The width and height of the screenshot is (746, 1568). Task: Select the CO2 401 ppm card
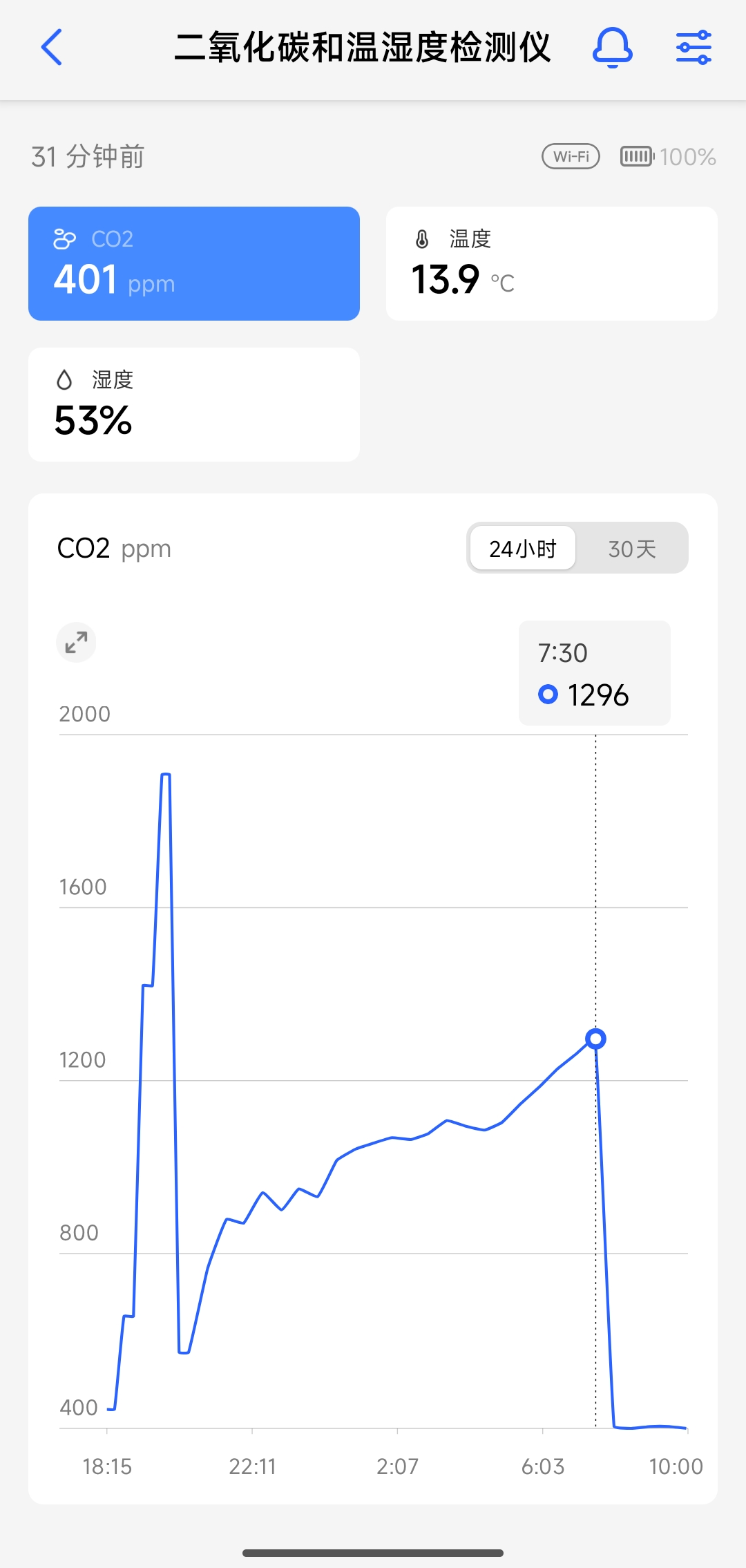pyautogui.click(x=193, y=263)
